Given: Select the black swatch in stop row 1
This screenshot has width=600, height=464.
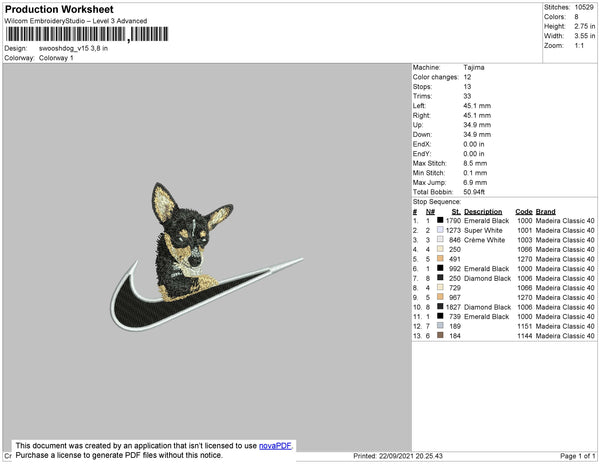Looking at the screenshot, I should [440, 220].
